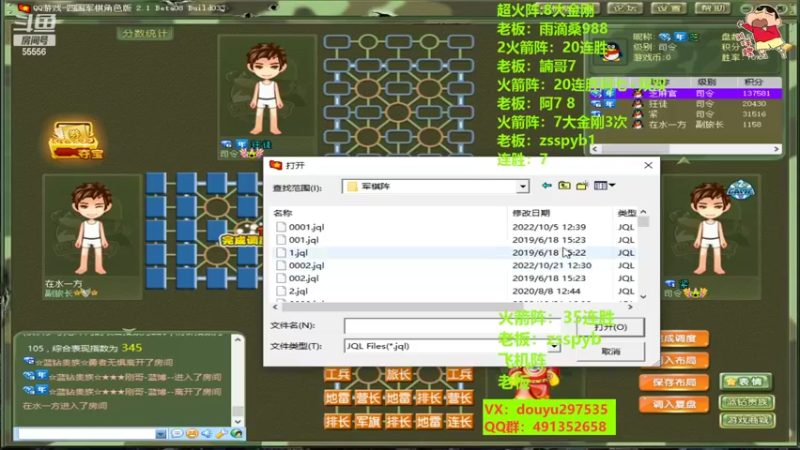
Task: Select the file 0002.jql
Action: point(306,265)
